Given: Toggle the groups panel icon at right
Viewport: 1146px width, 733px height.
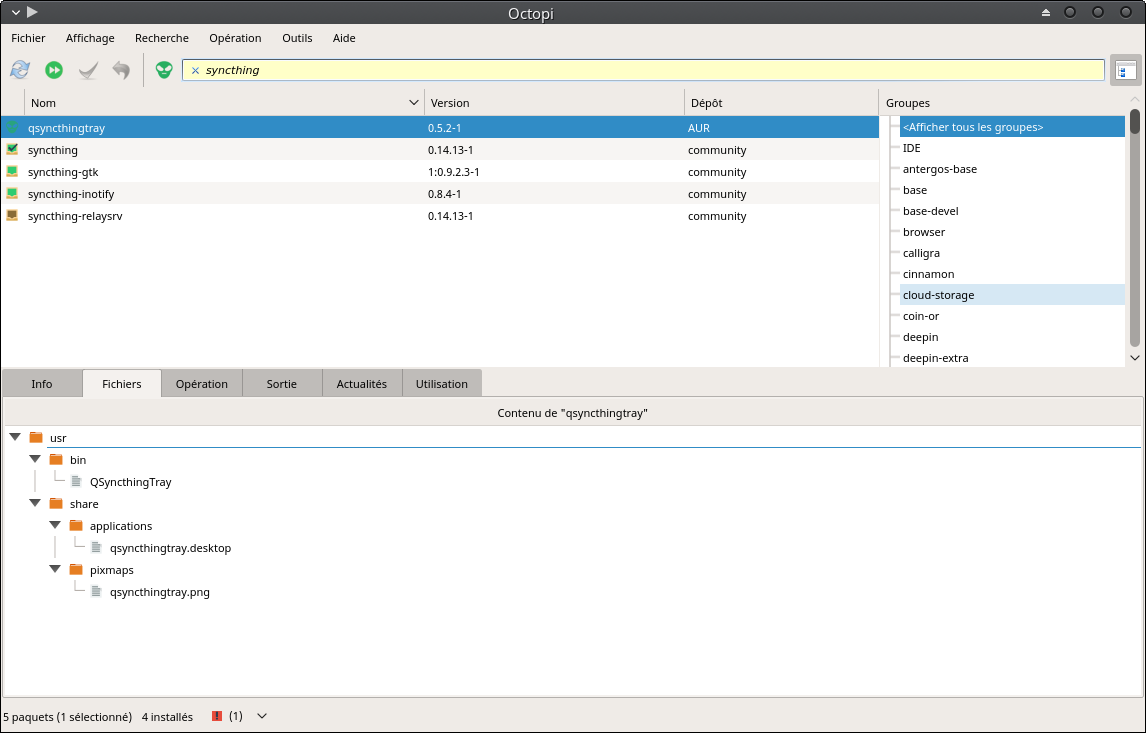Looking at the screenshot, I should [1126, 70].
